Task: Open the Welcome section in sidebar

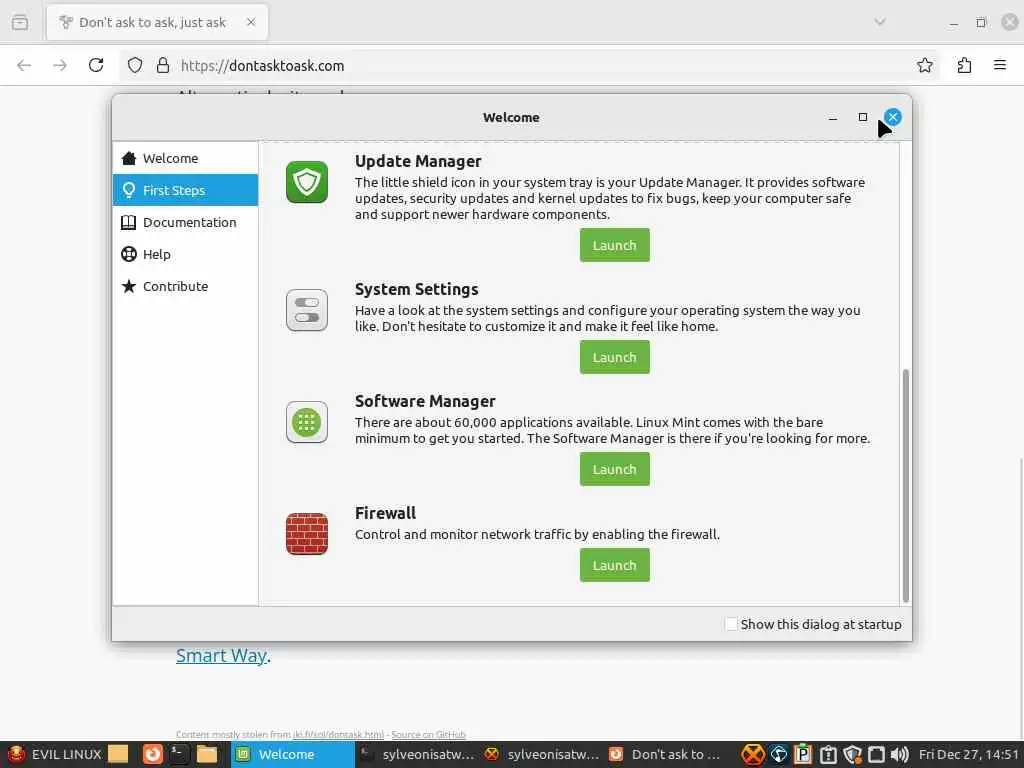Action: (x=185, y=158)
